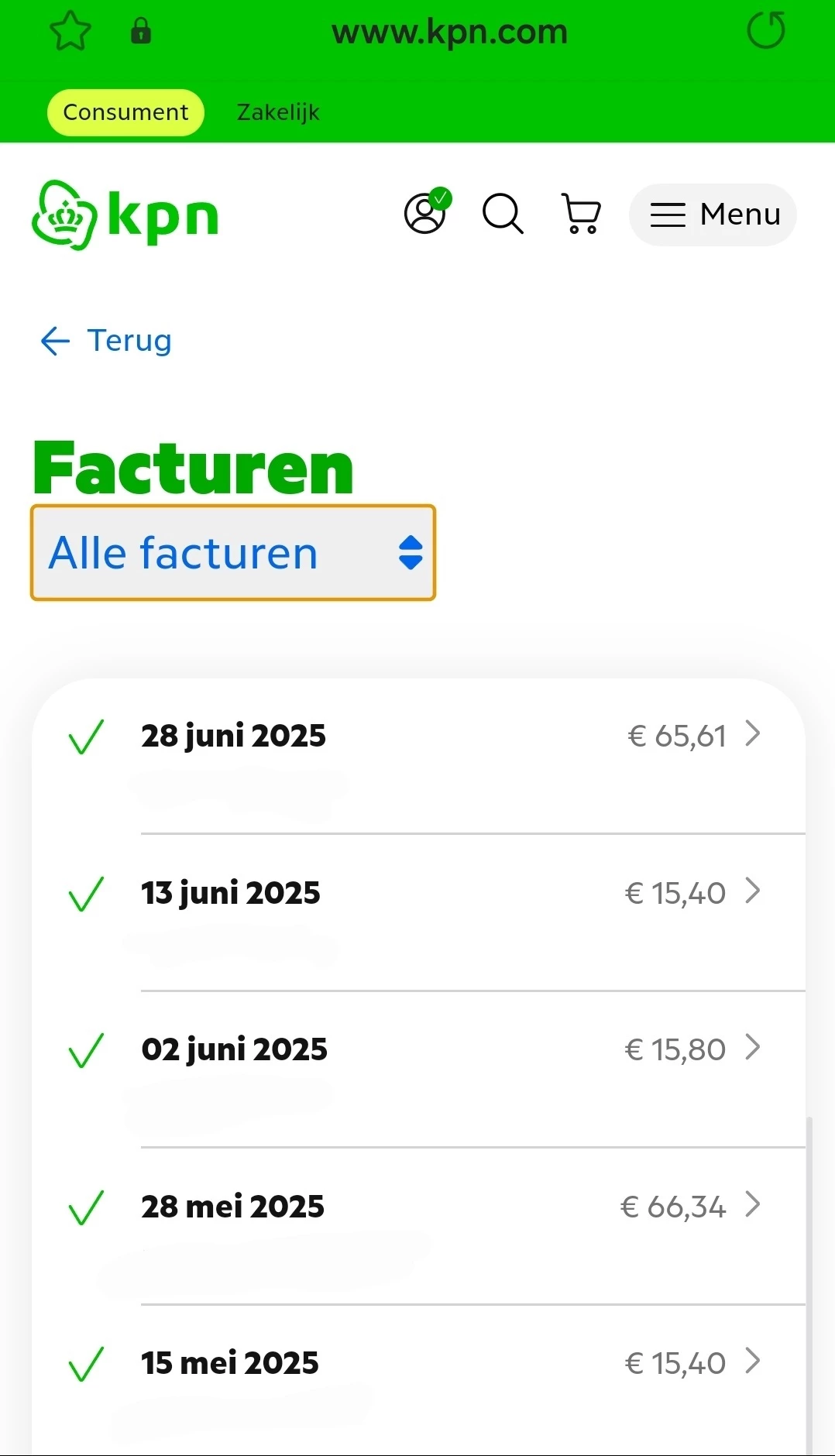
Task: Open the 15 mei 2025 invoice
Action: (230, 1363)
